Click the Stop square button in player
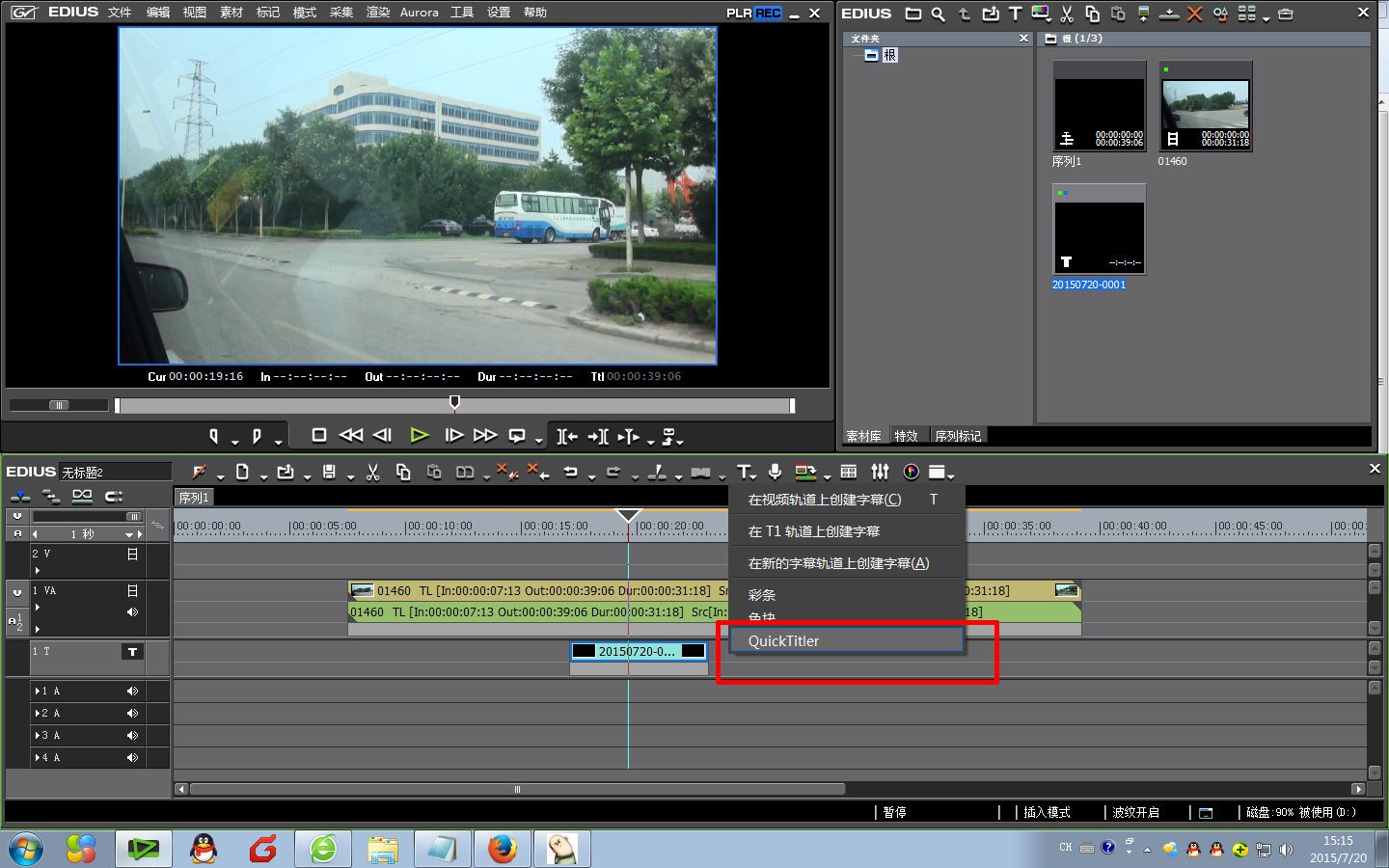 pos(318,435)
